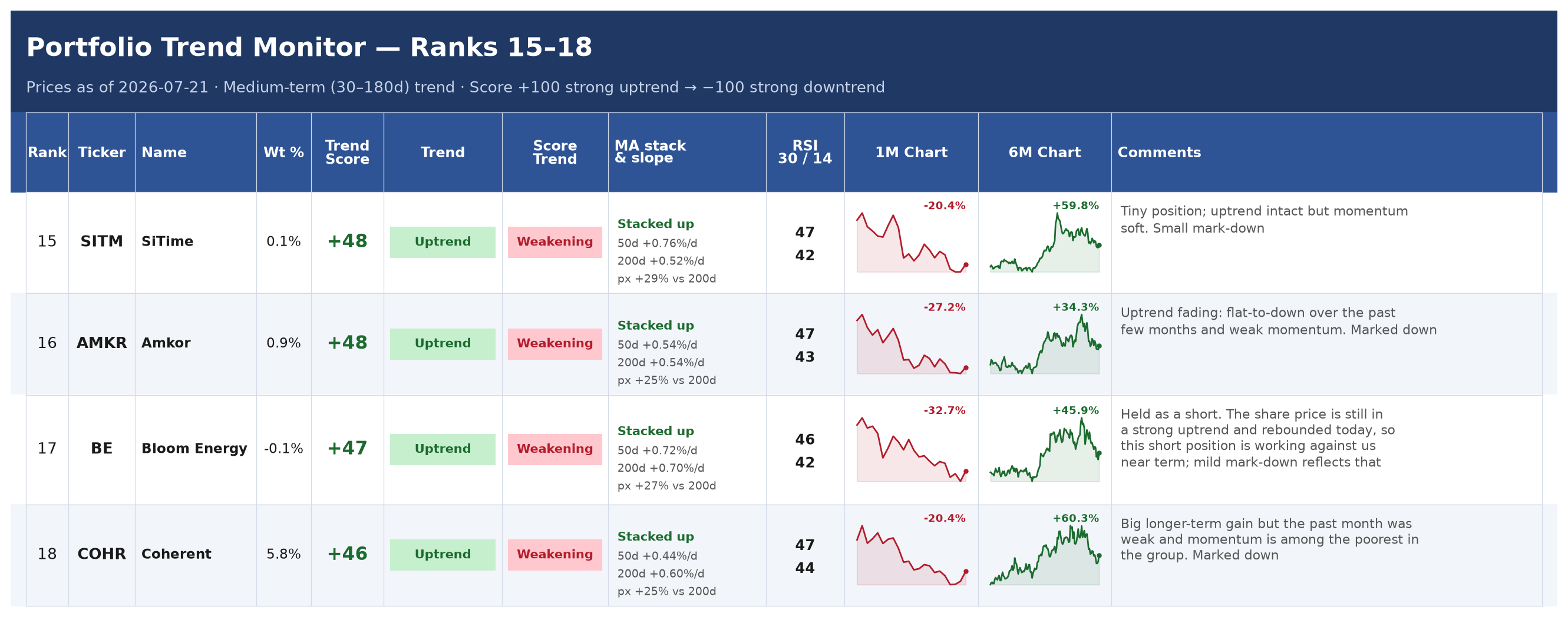Select the AMKR ticker cell
1568x643 pixels.
point(102,343)
